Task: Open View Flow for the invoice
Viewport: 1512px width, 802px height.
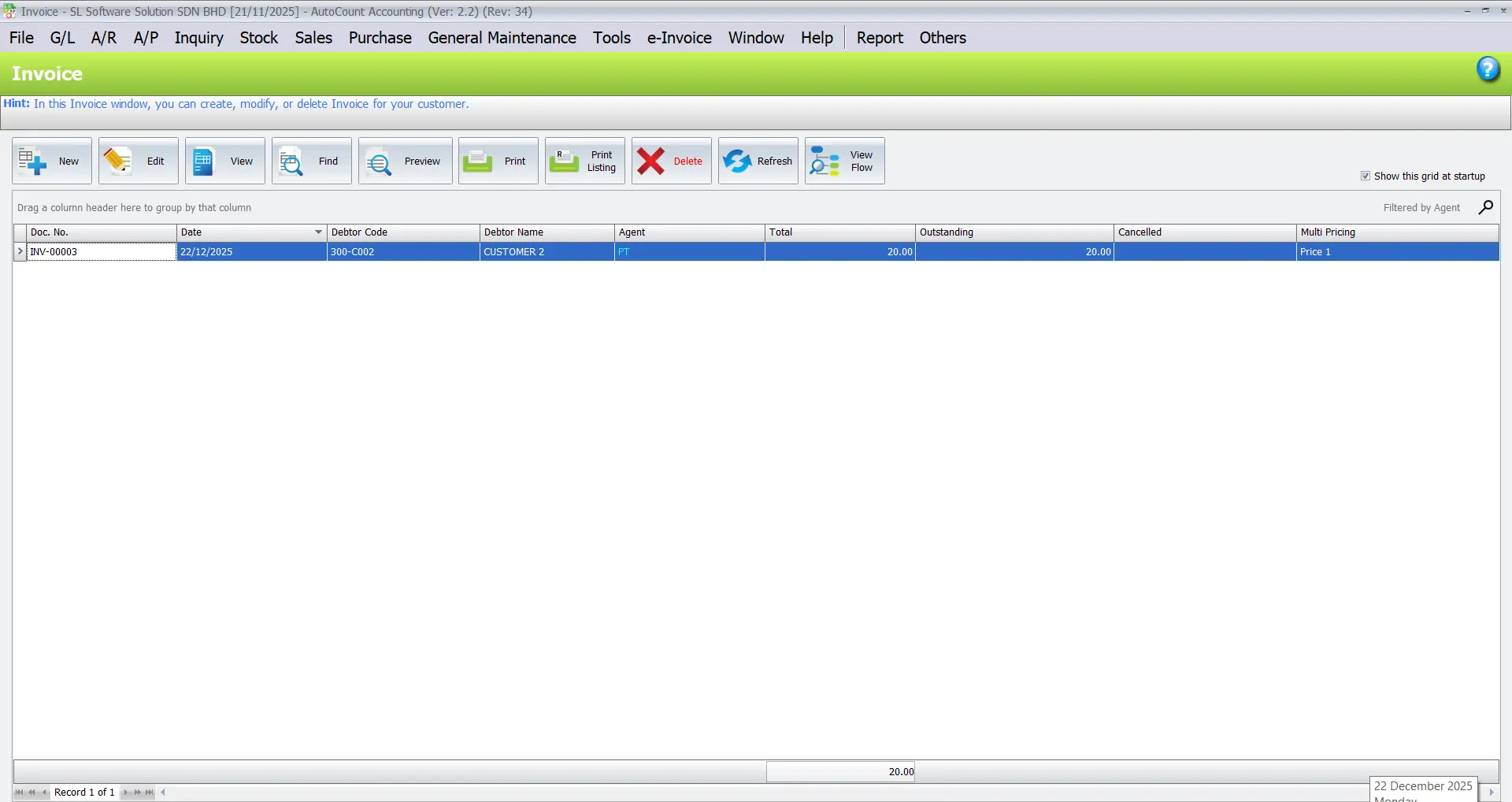Action: click(x=844, y=161)
